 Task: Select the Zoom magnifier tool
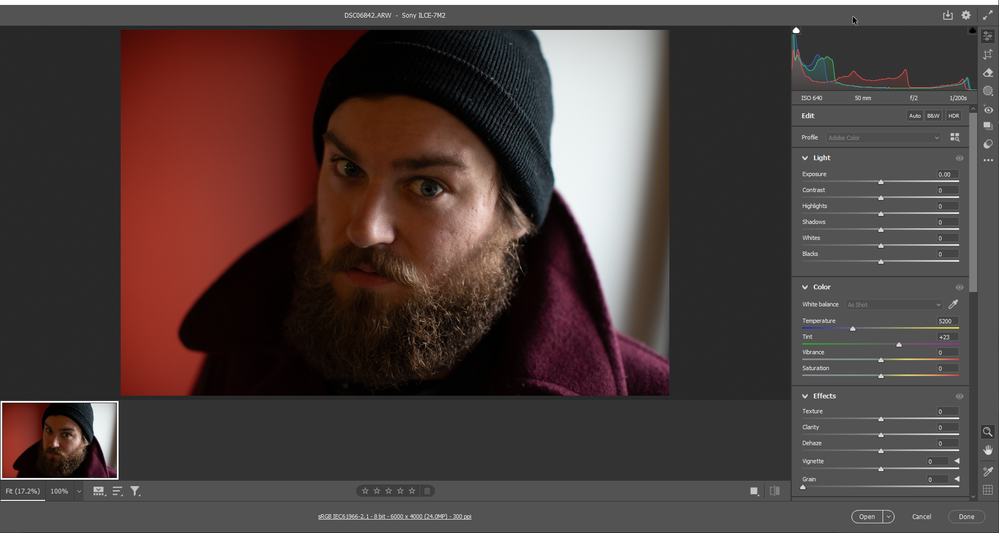988,432
